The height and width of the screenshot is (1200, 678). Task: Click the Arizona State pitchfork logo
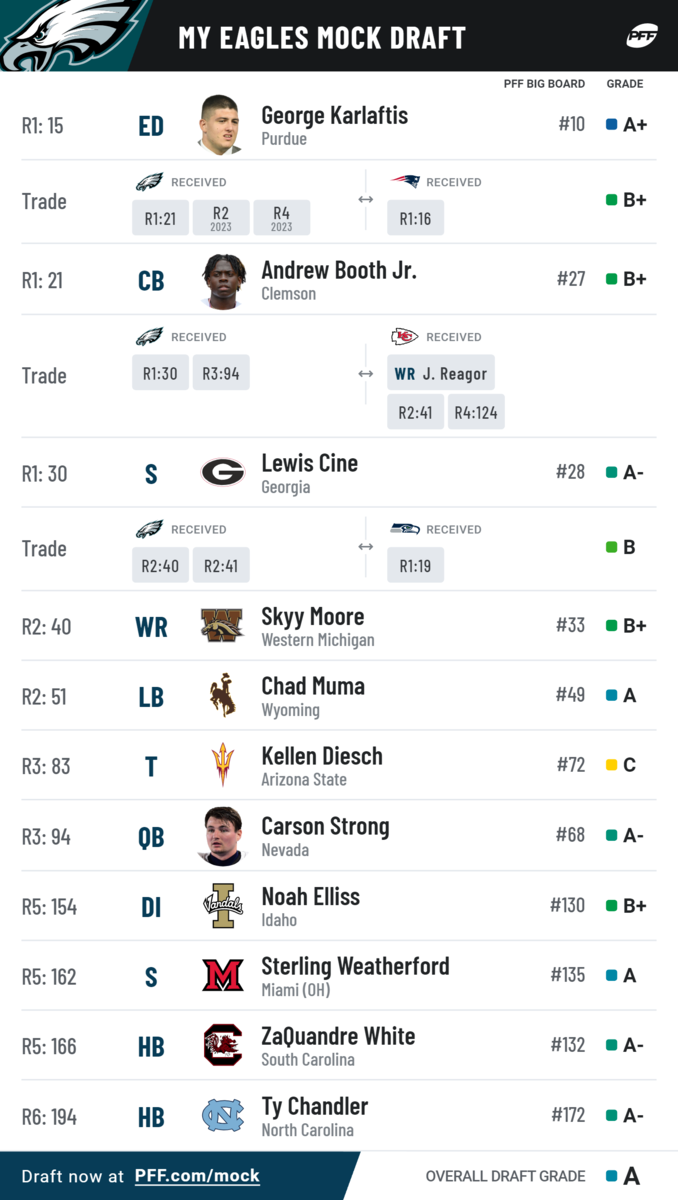point(222,765)
